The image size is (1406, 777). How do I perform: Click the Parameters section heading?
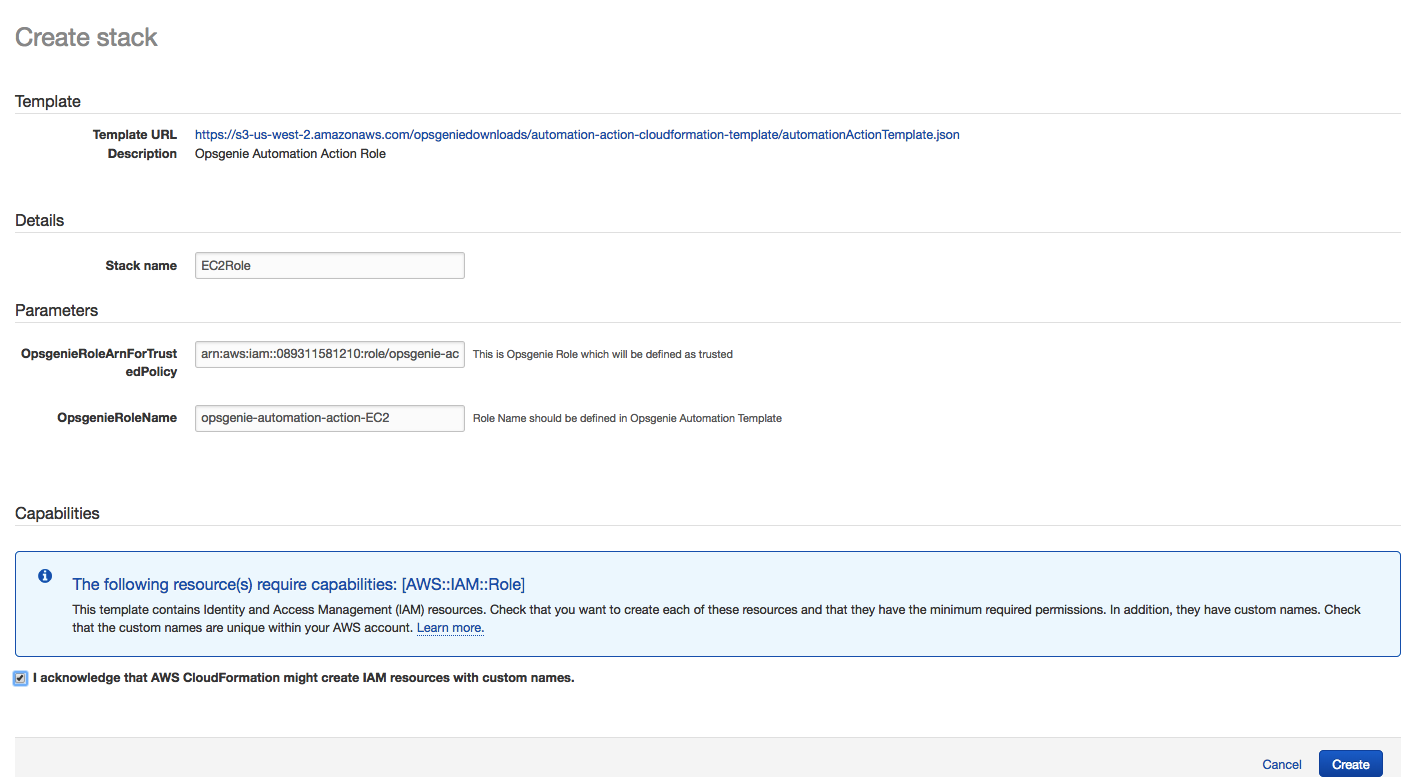(x=56, y=310)
